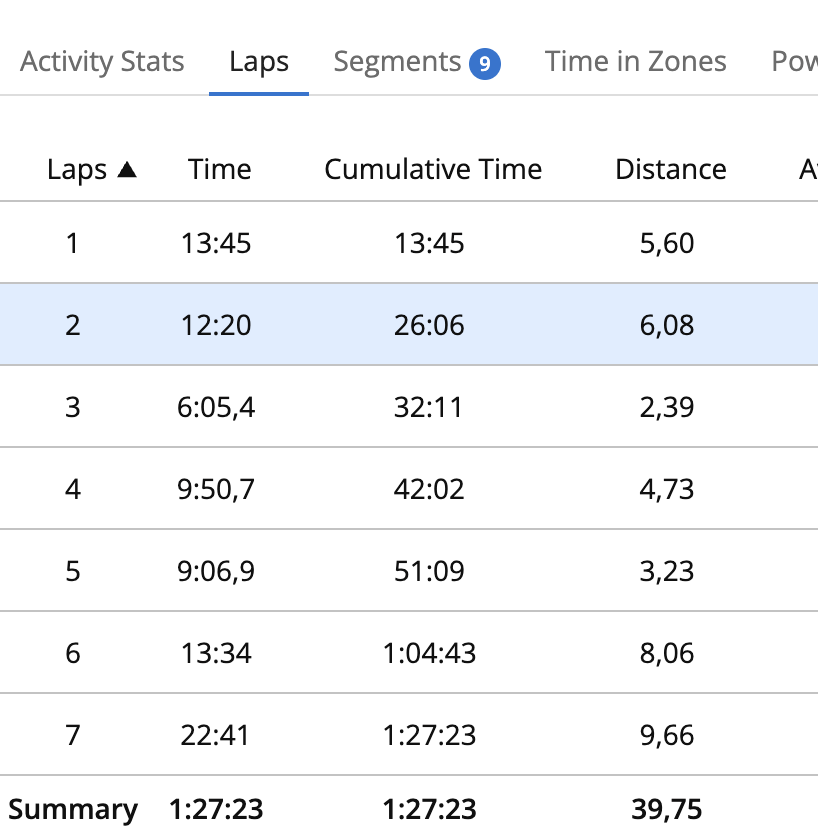Select the Laps tab
The width and height of the screenshot is (818, 836).
click(258, 62)
